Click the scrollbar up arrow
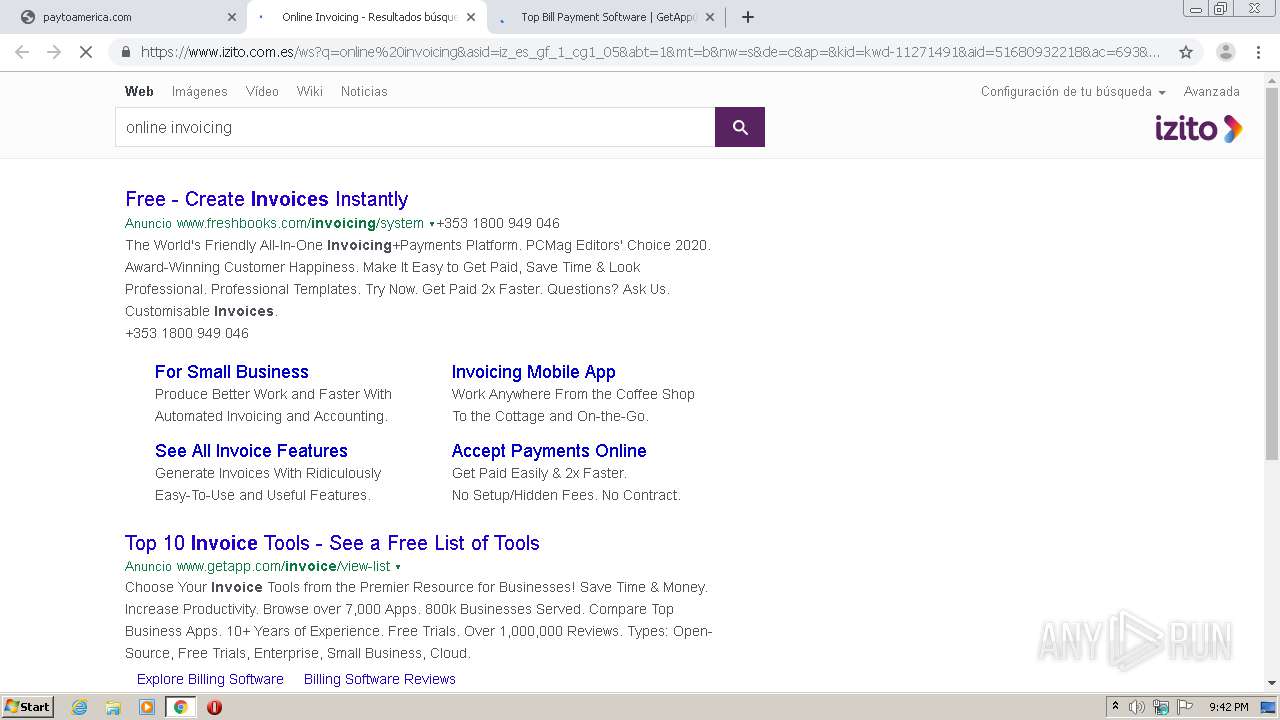 pos(1272,80)
